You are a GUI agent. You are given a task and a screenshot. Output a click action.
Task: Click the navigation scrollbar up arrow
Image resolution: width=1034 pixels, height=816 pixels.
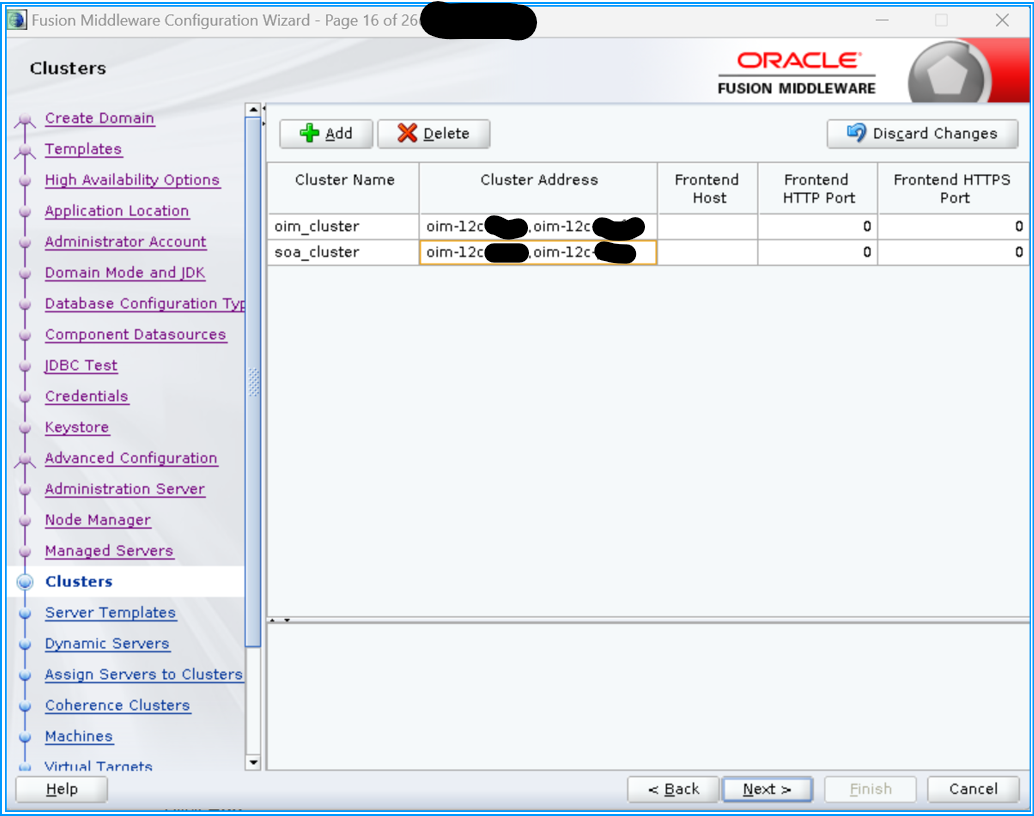point(253,110)
